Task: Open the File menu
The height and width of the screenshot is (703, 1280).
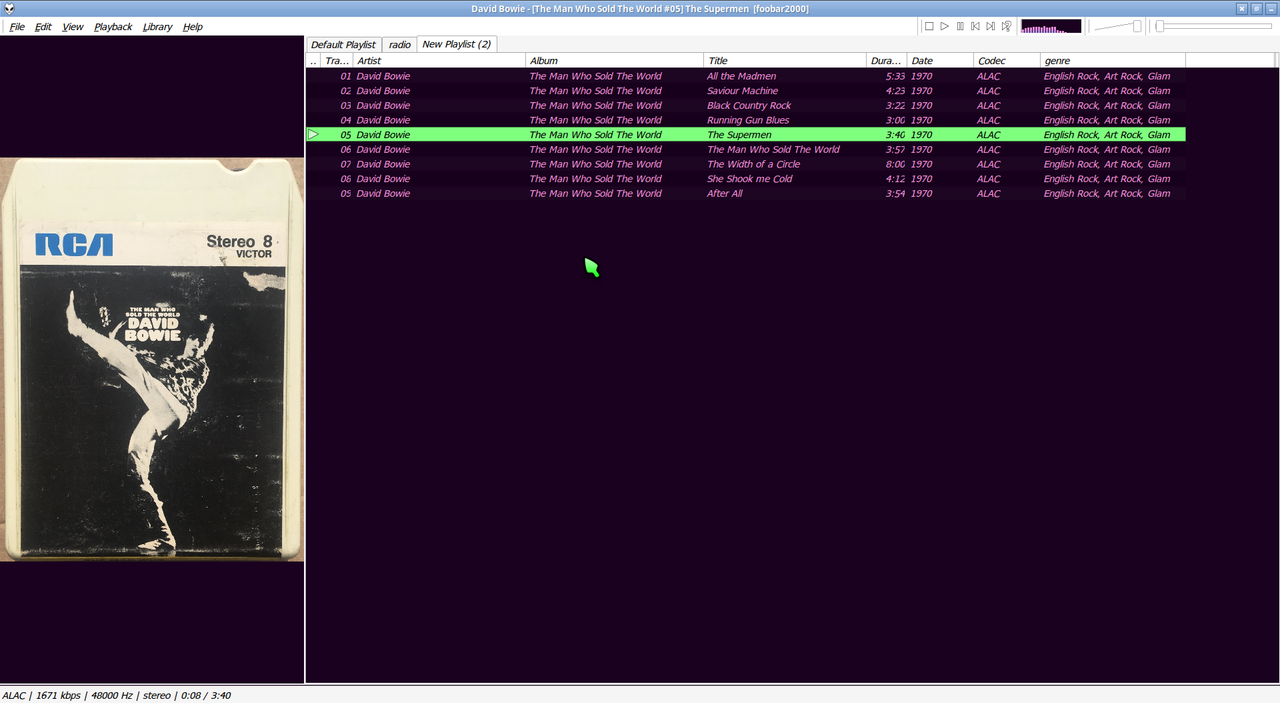Action: coord(17,27)
